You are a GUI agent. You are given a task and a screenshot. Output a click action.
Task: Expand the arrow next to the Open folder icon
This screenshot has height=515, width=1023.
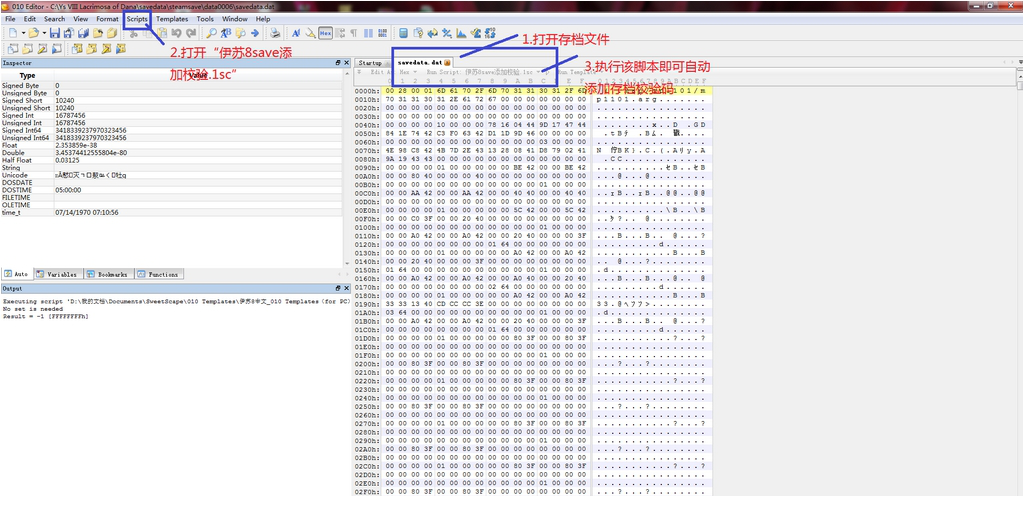tap(44, 33)
